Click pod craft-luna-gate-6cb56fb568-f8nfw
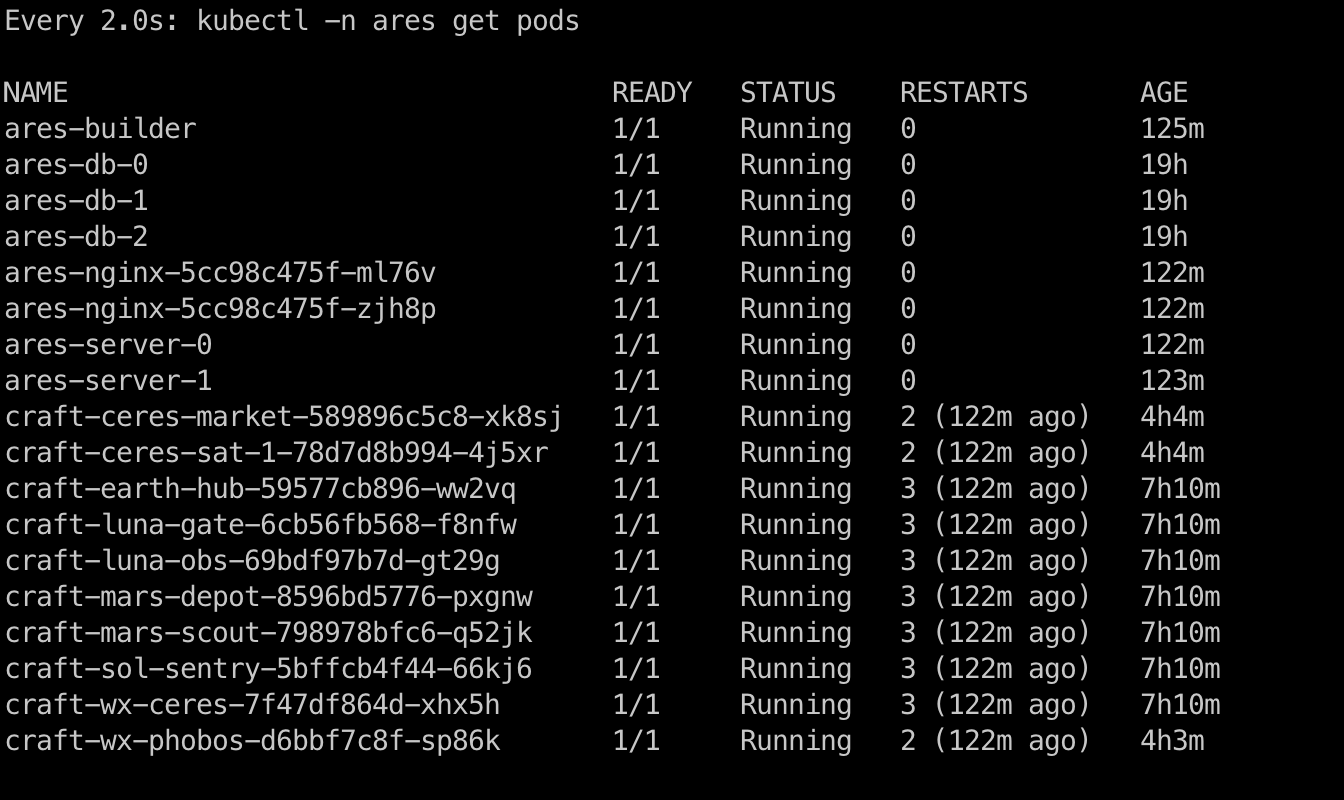 coord(260,525)
